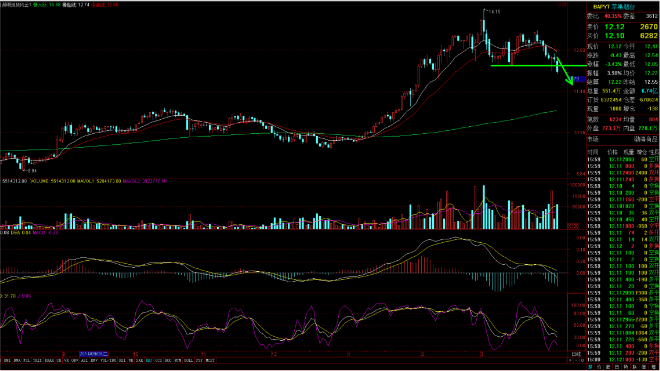Viewport: 660px width, 371px height.
Task: Switch to the RSI indicator tab
Action: pyautogui.click(x=122, y=360)
